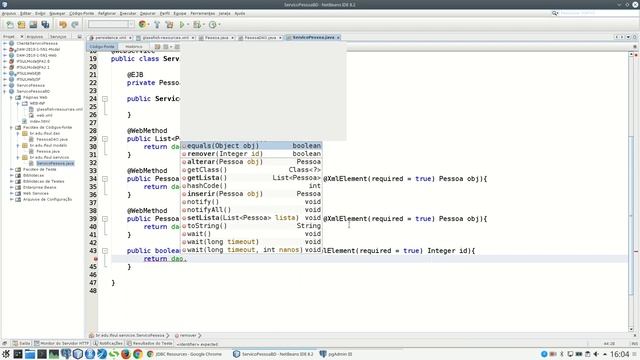Choose remover(Integer id) from completion list

251,154
